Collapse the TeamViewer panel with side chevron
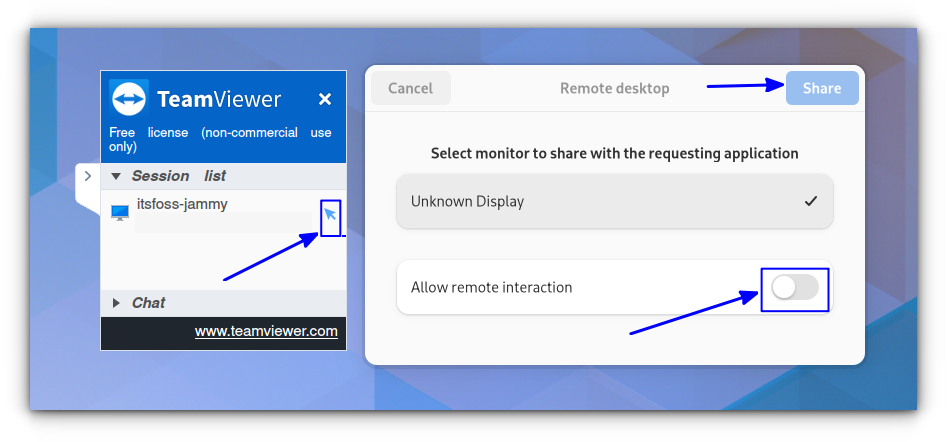Viewport: 947px width, 442px height. click(x=88, y=176)
